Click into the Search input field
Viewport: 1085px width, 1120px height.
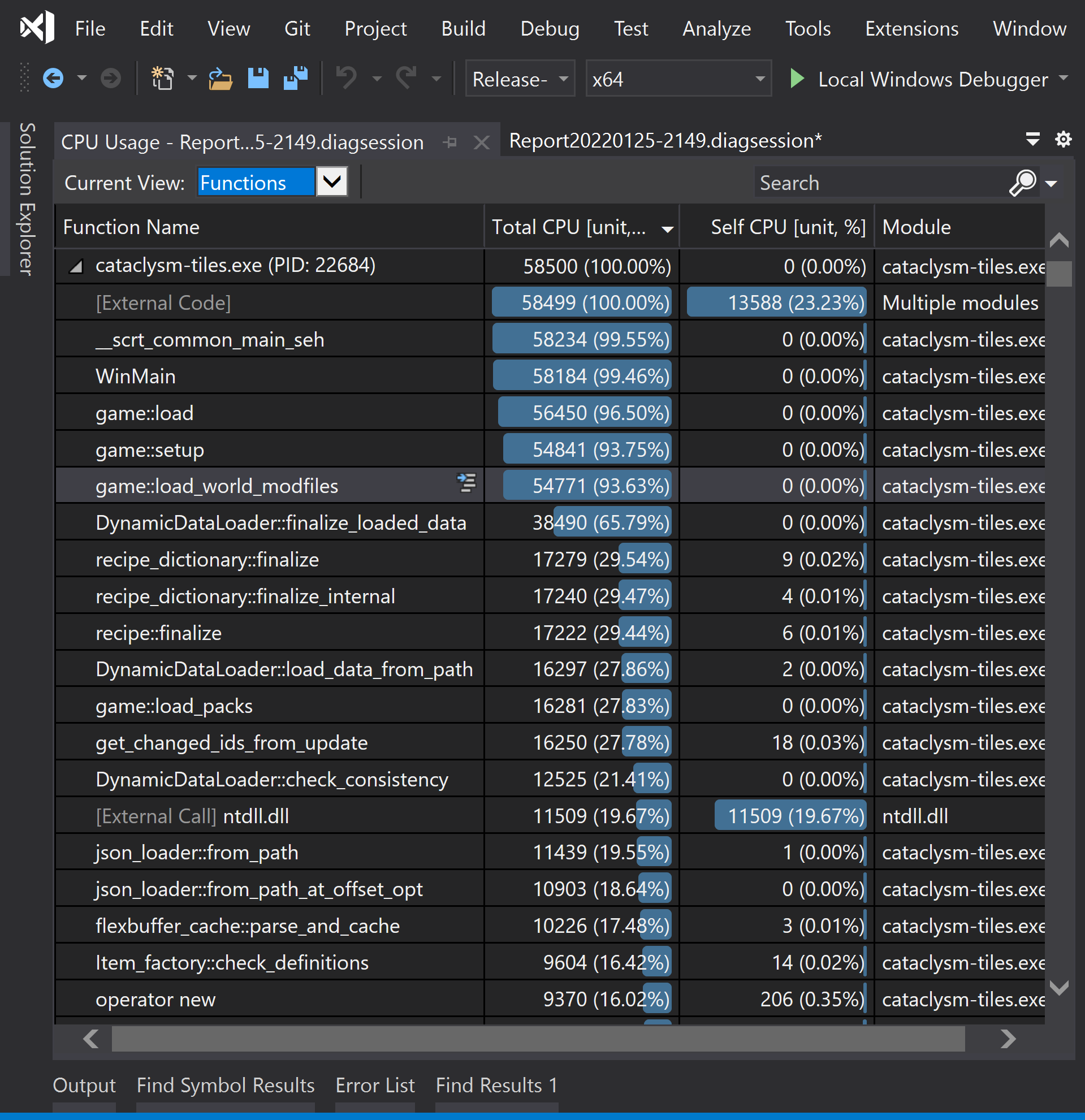(x=880, y=183)
